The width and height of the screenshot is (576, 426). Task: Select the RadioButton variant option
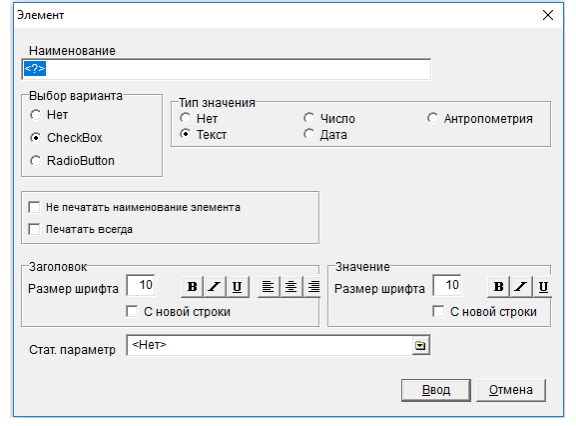(36, 161)
